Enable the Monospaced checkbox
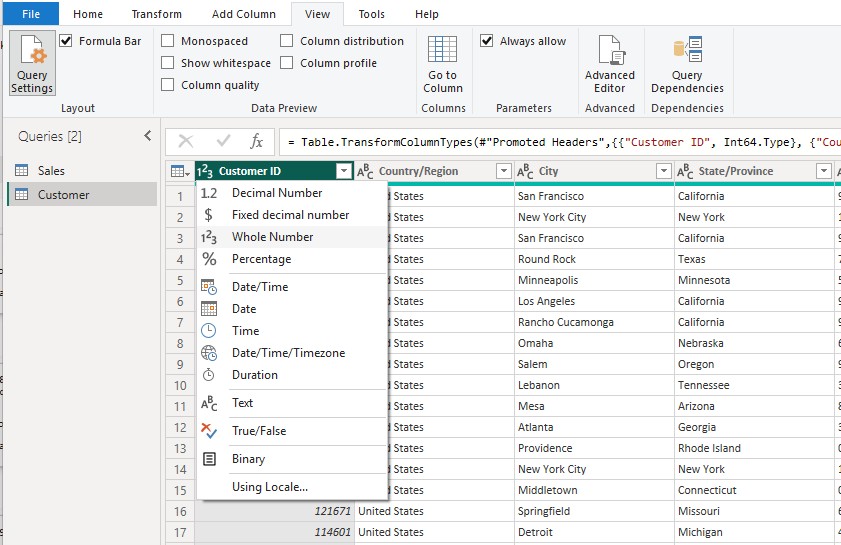The height and width of the screenshot is (545, 841). point(167,41)
